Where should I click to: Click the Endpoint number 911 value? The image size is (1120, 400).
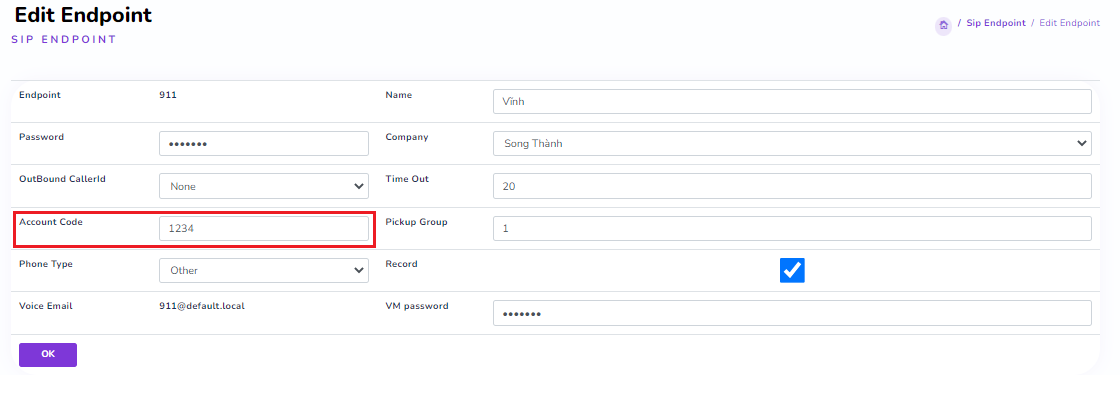[x=168, y=95]
